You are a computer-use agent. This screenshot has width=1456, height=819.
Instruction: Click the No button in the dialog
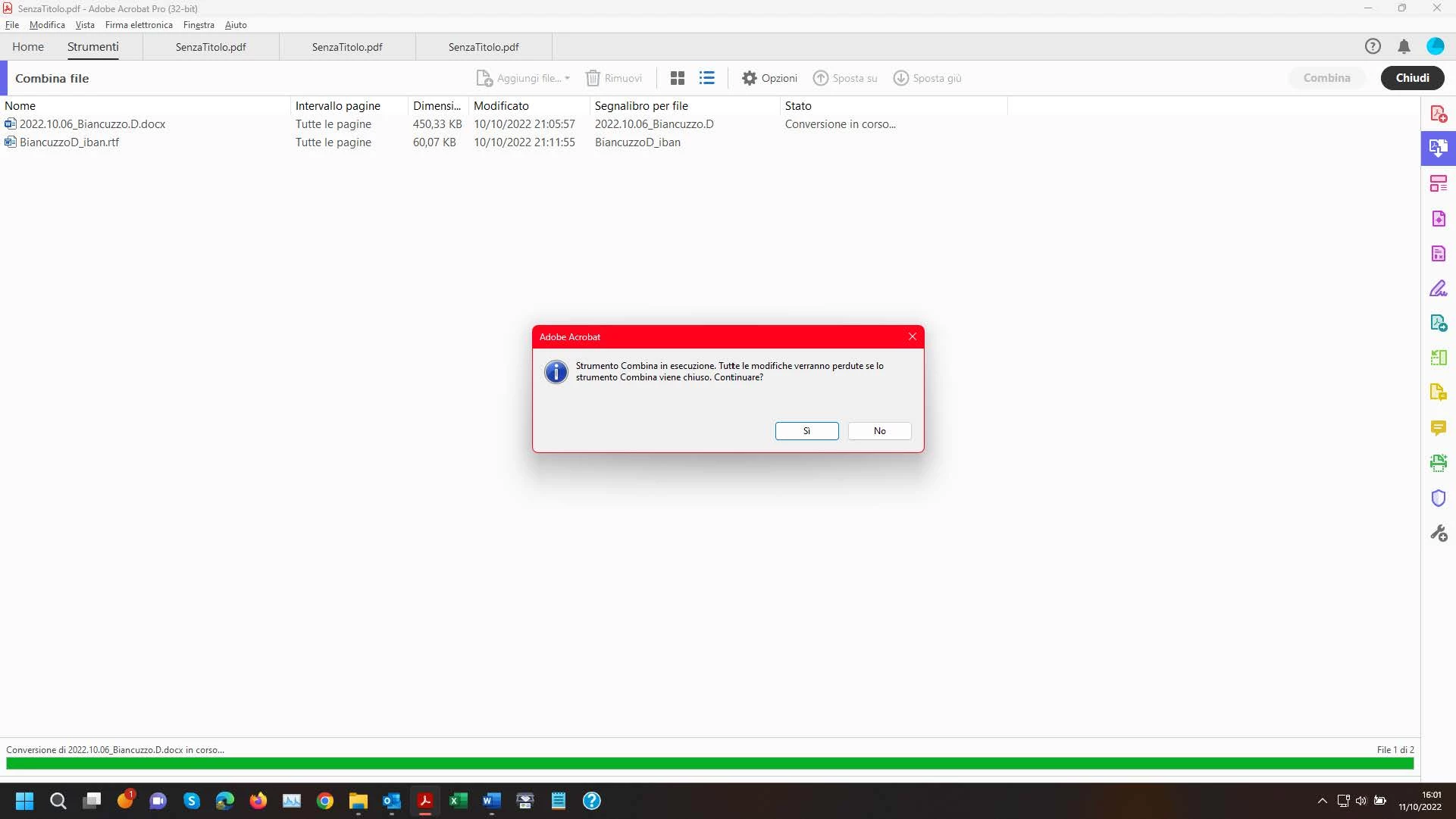point(879,431)
